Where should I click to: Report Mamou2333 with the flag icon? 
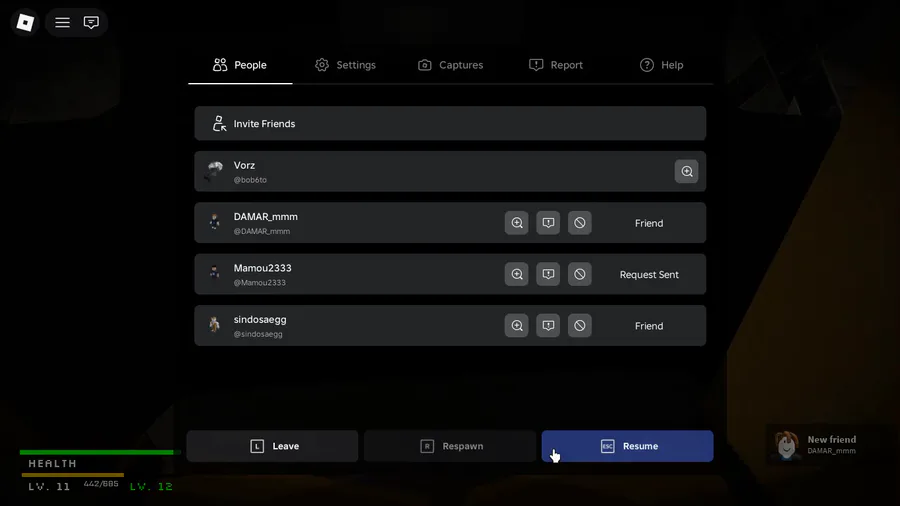click(x=548, y=274)
